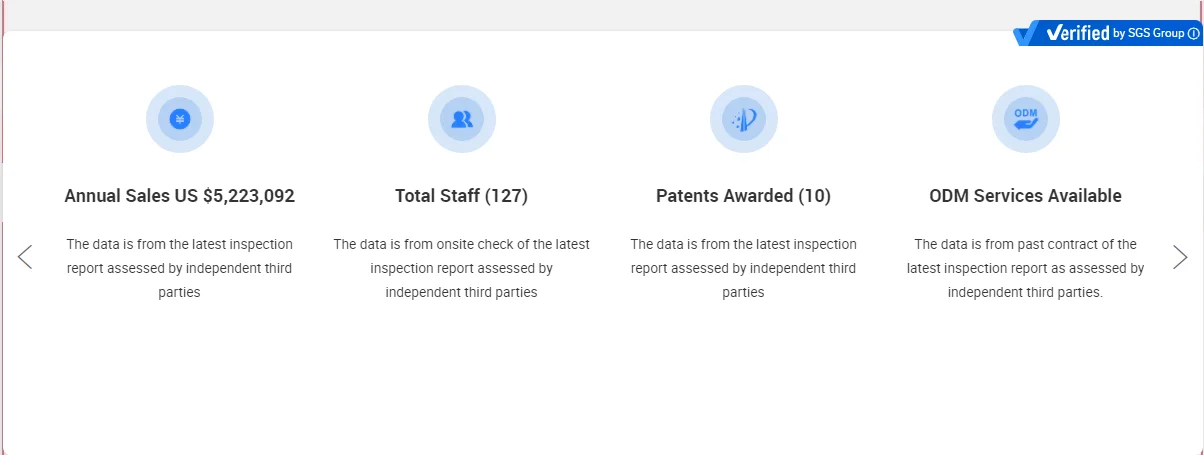Click the ODM services hand icon
This screenshot has width=1204, height=455.
point(1026,119)
